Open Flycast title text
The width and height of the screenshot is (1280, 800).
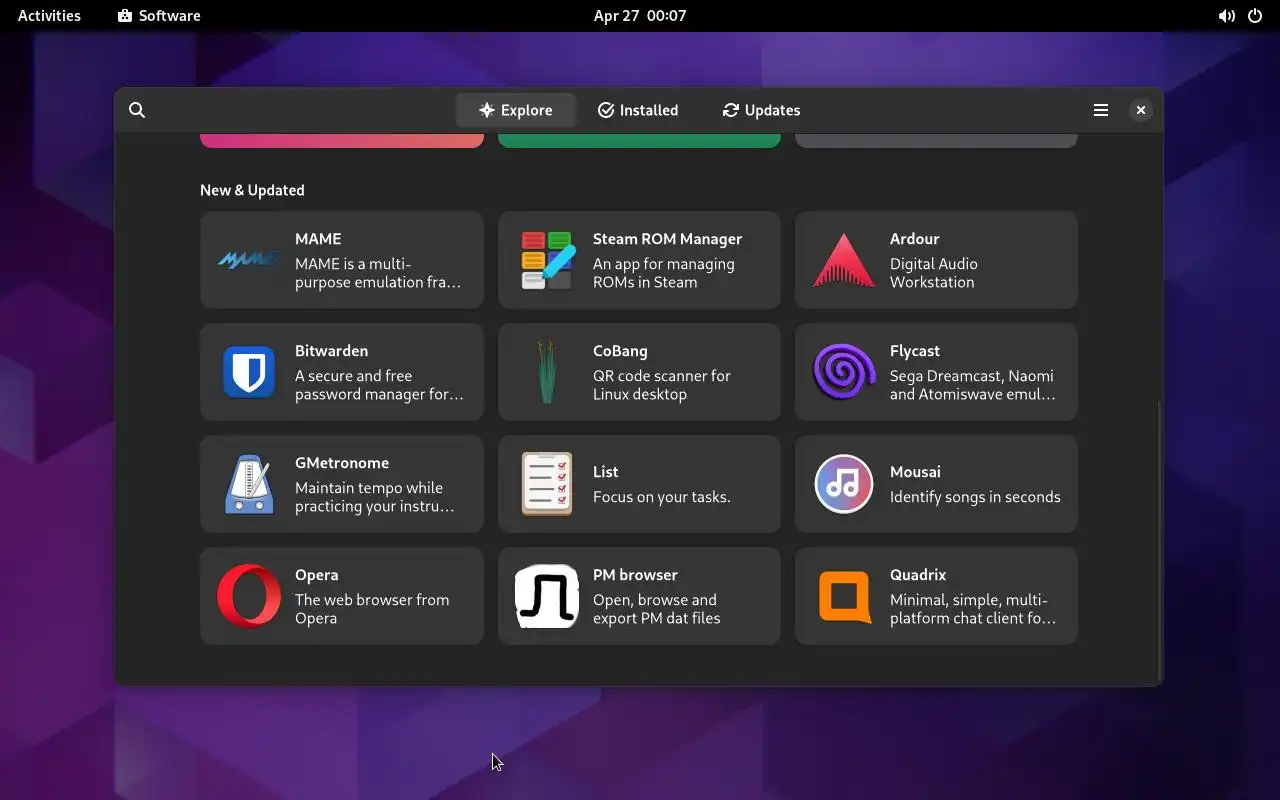[915, 351]
